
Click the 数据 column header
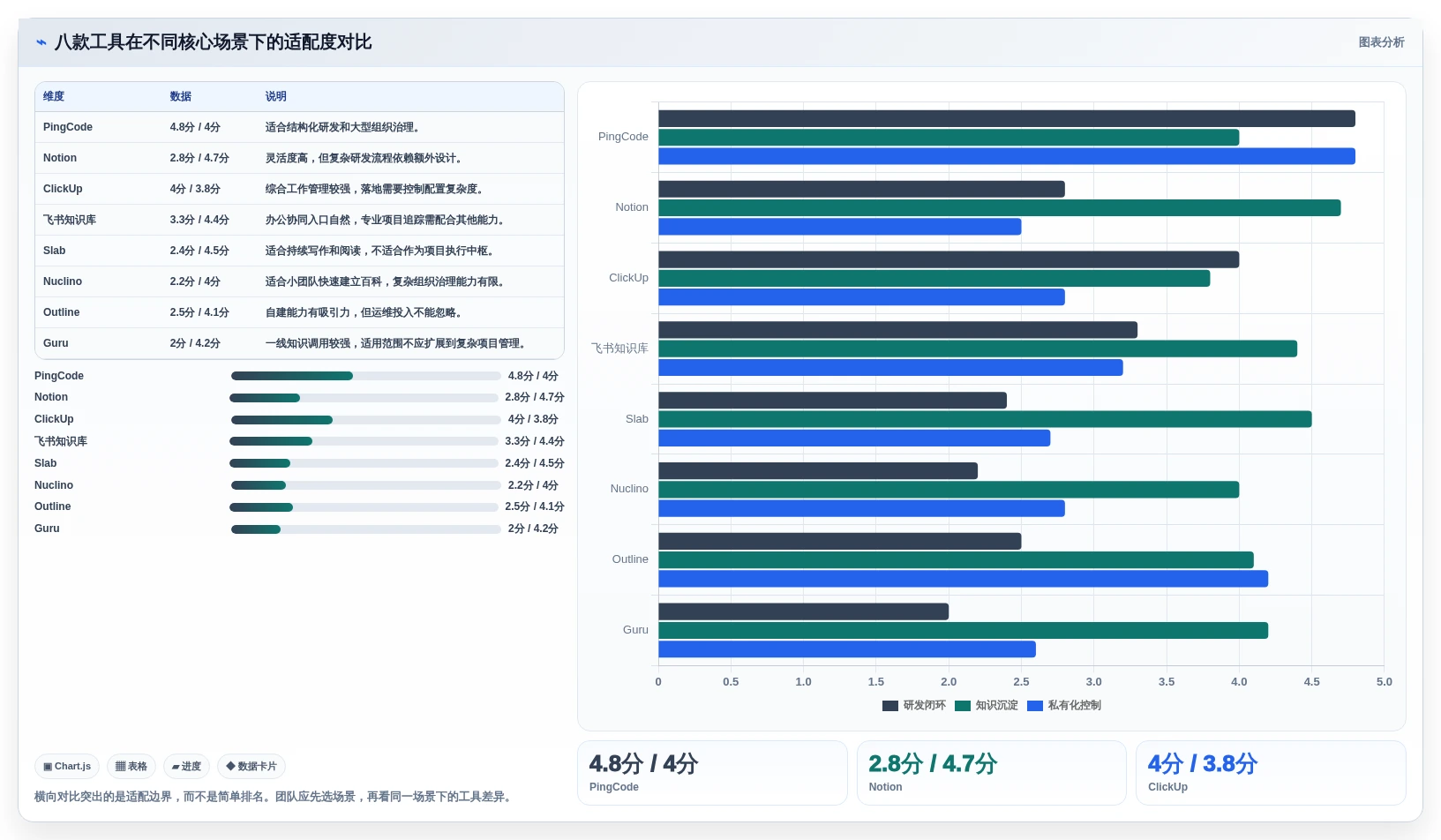(181, 96)
